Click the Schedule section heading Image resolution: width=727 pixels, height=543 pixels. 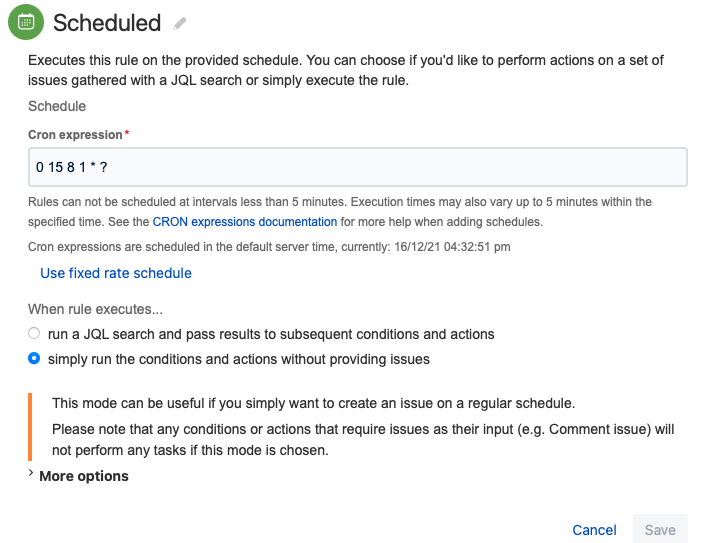[57, 106]
